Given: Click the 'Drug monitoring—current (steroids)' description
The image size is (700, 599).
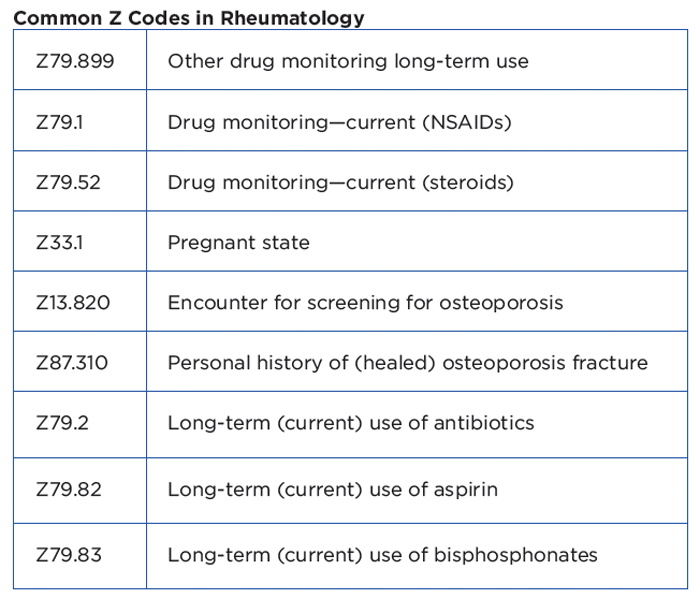Looking at the screenshot, I should (340, 182).
